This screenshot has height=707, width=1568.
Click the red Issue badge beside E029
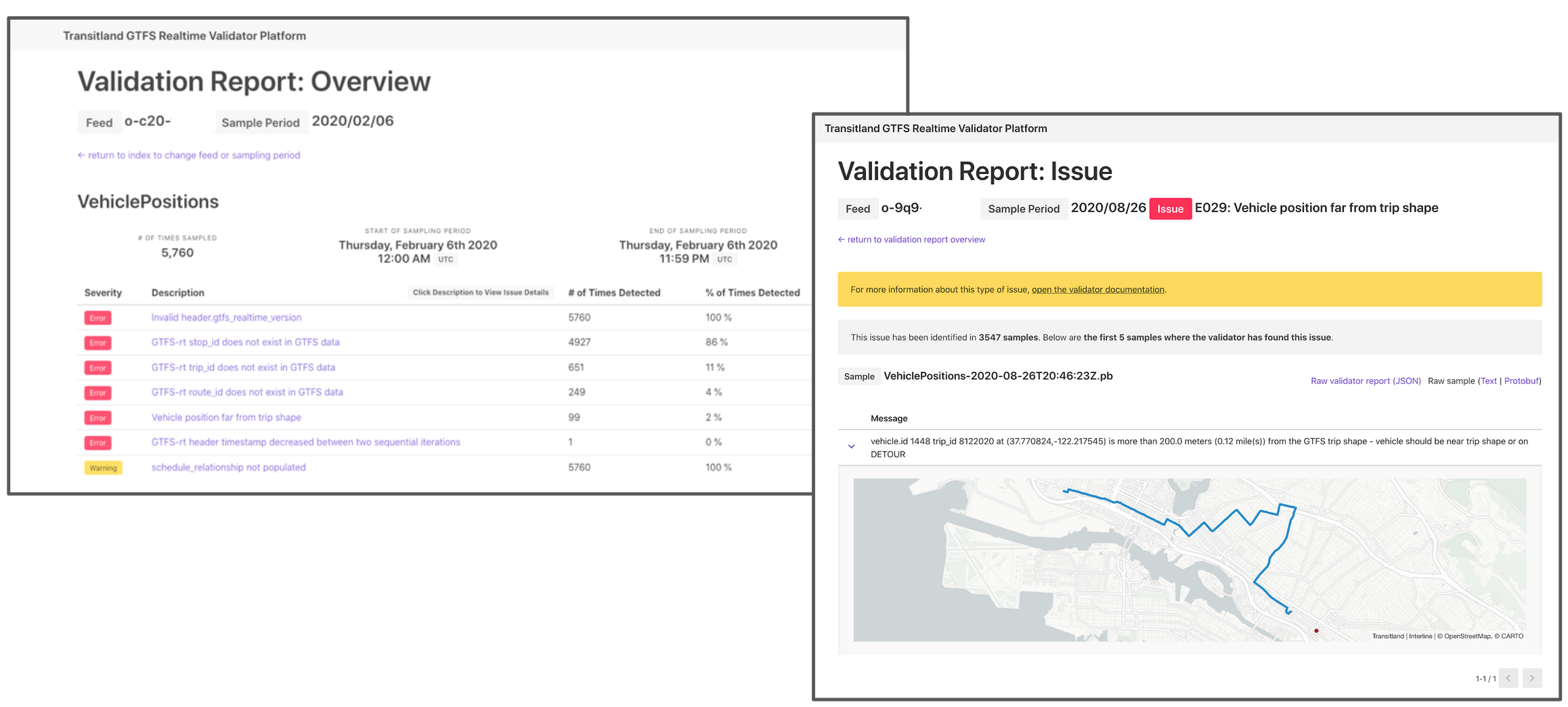click(1170, 209)
